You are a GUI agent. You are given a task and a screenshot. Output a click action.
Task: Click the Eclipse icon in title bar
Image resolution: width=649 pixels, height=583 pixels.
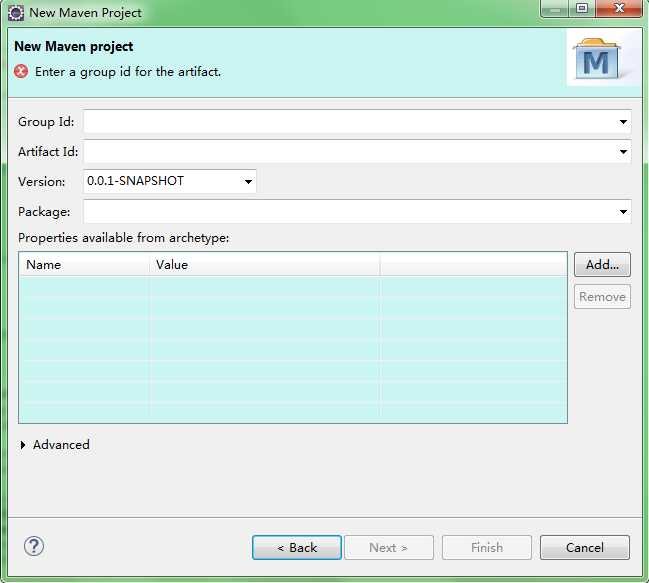click(x=16, y=12)
